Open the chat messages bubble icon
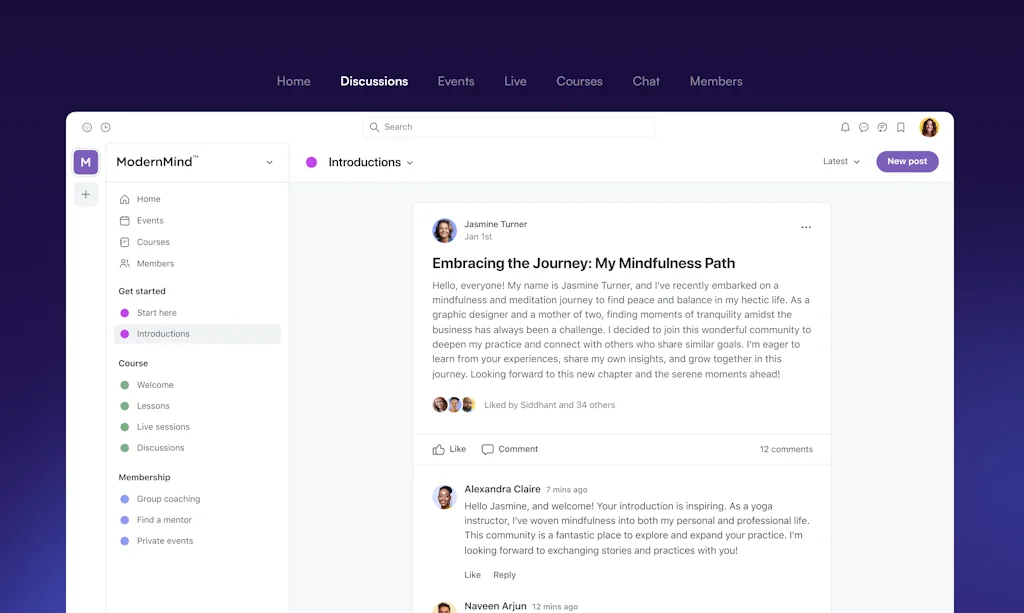Screen dimensions: 1024x613 [x=863, y=127]
